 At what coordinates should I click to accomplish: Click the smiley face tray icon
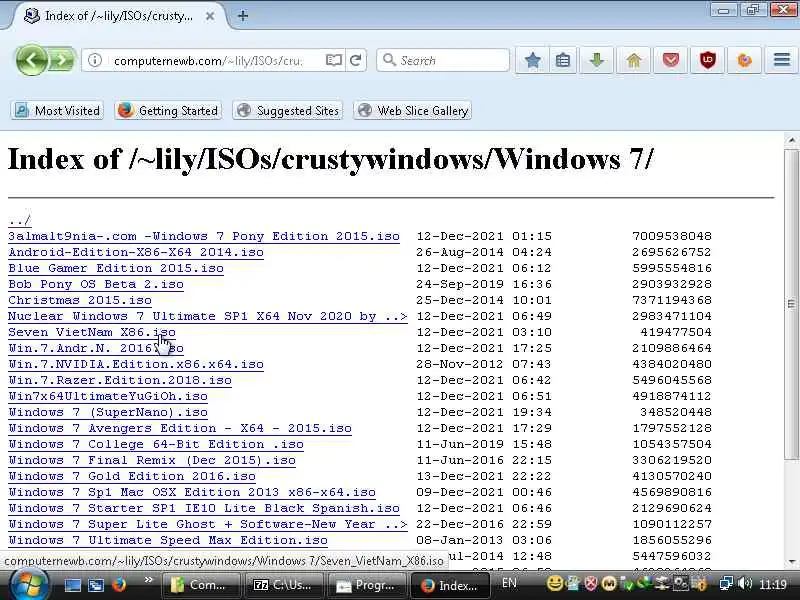tap(554, 583)
